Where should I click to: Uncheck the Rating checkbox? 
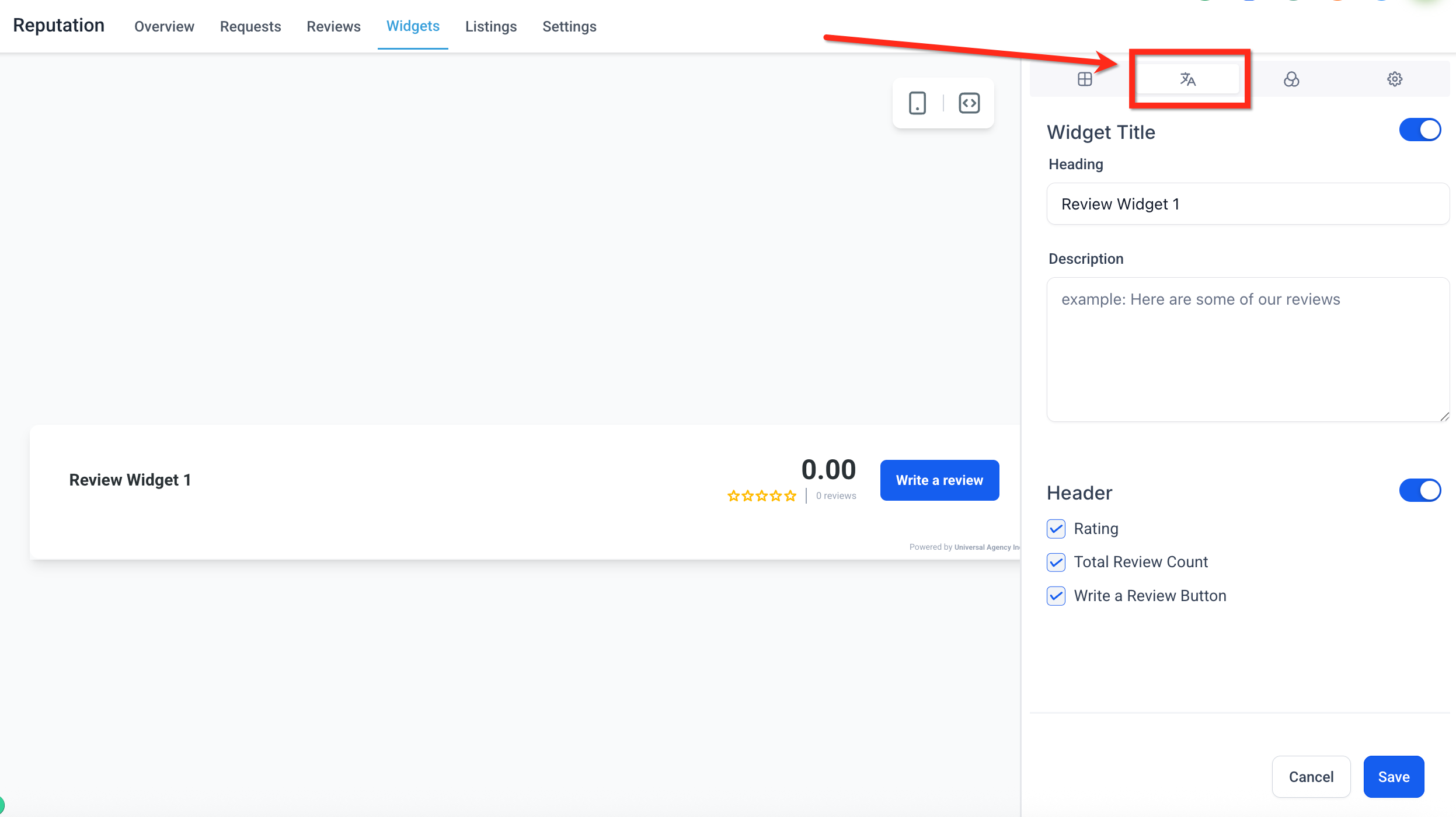pyautogui.click(x=1056, y=529)
